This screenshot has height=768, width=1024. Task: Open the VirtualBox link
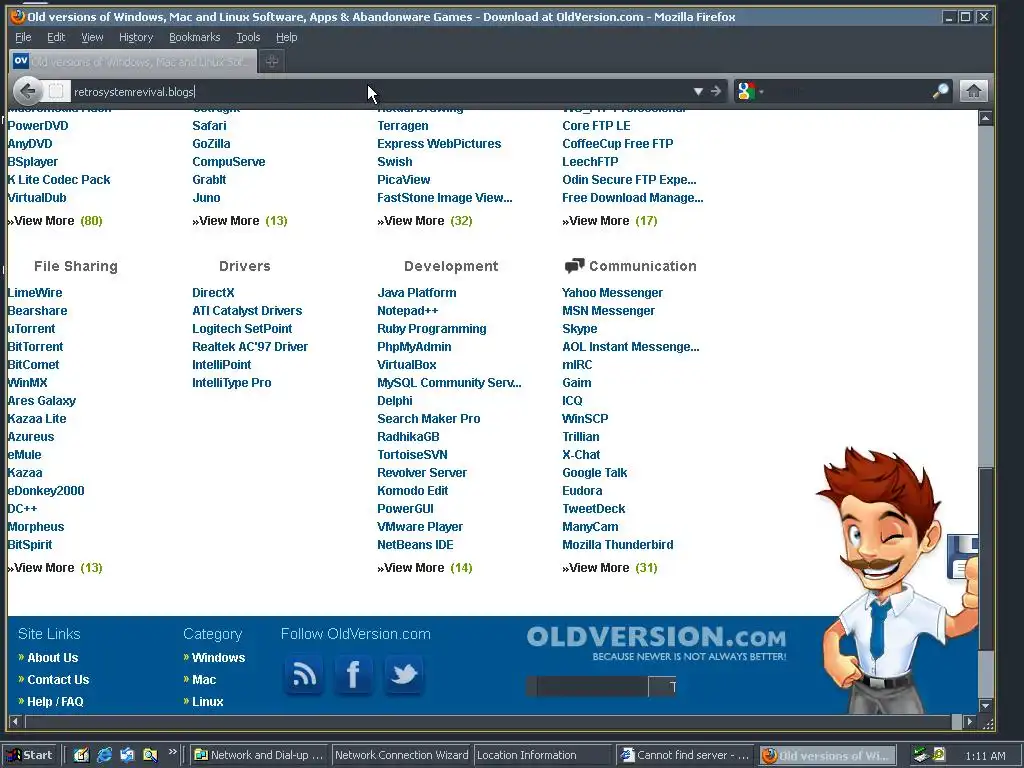[x=406, y=364]
